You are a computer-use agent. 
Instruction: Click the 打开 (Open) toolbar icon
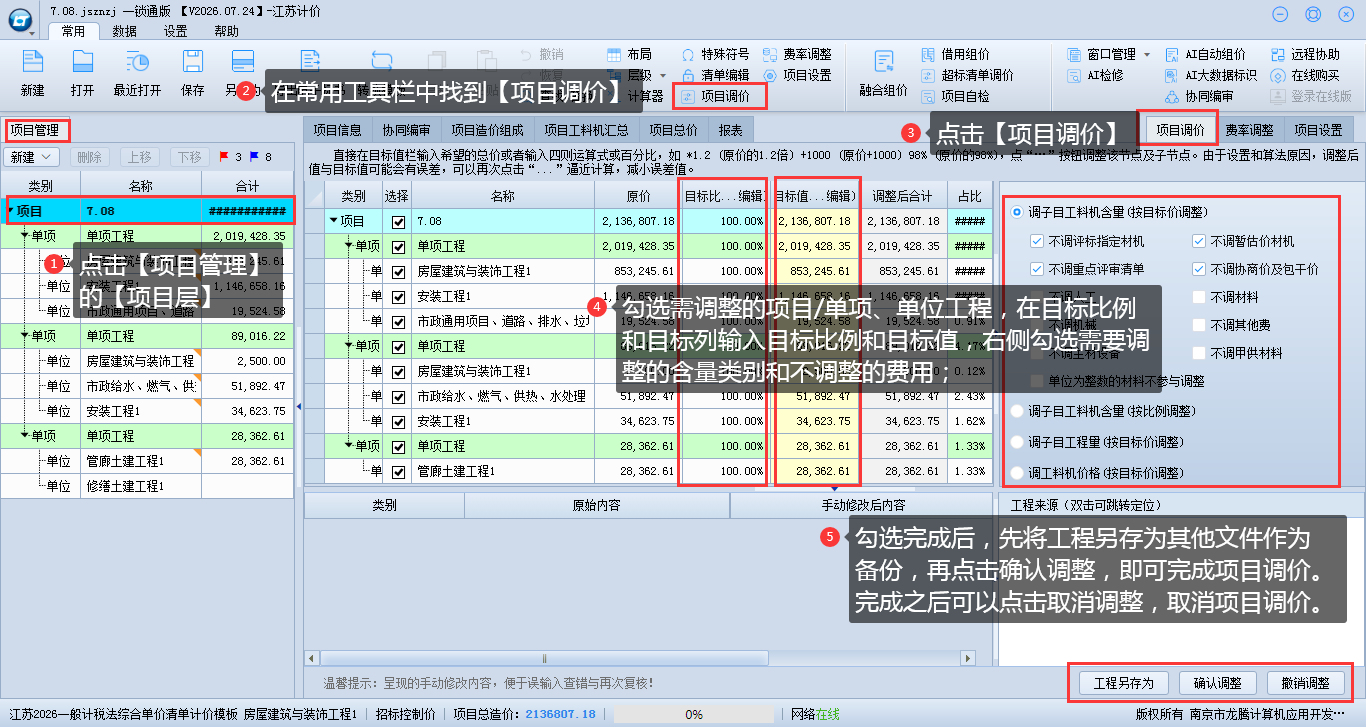pos(82,62)
